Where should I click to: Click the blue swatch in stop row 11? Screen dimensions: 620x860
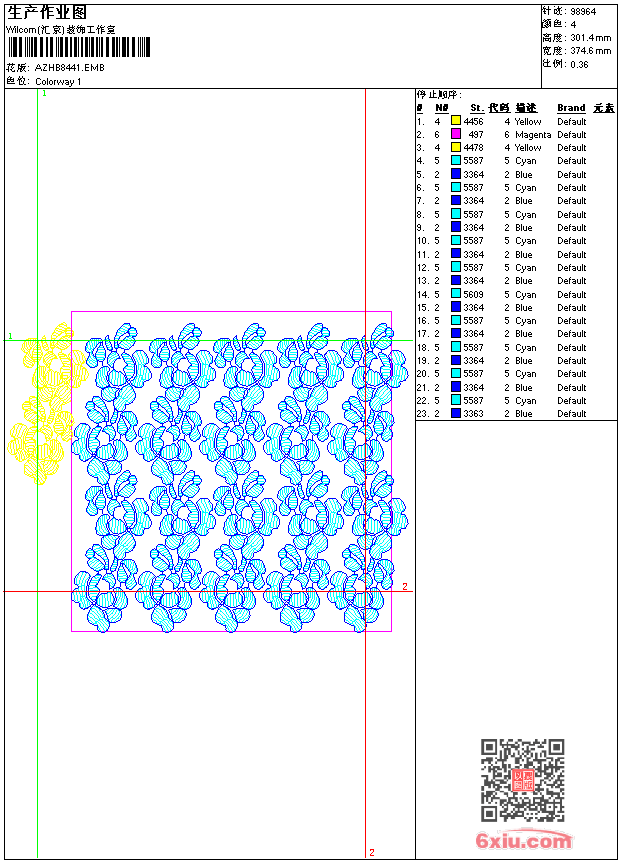456,254
